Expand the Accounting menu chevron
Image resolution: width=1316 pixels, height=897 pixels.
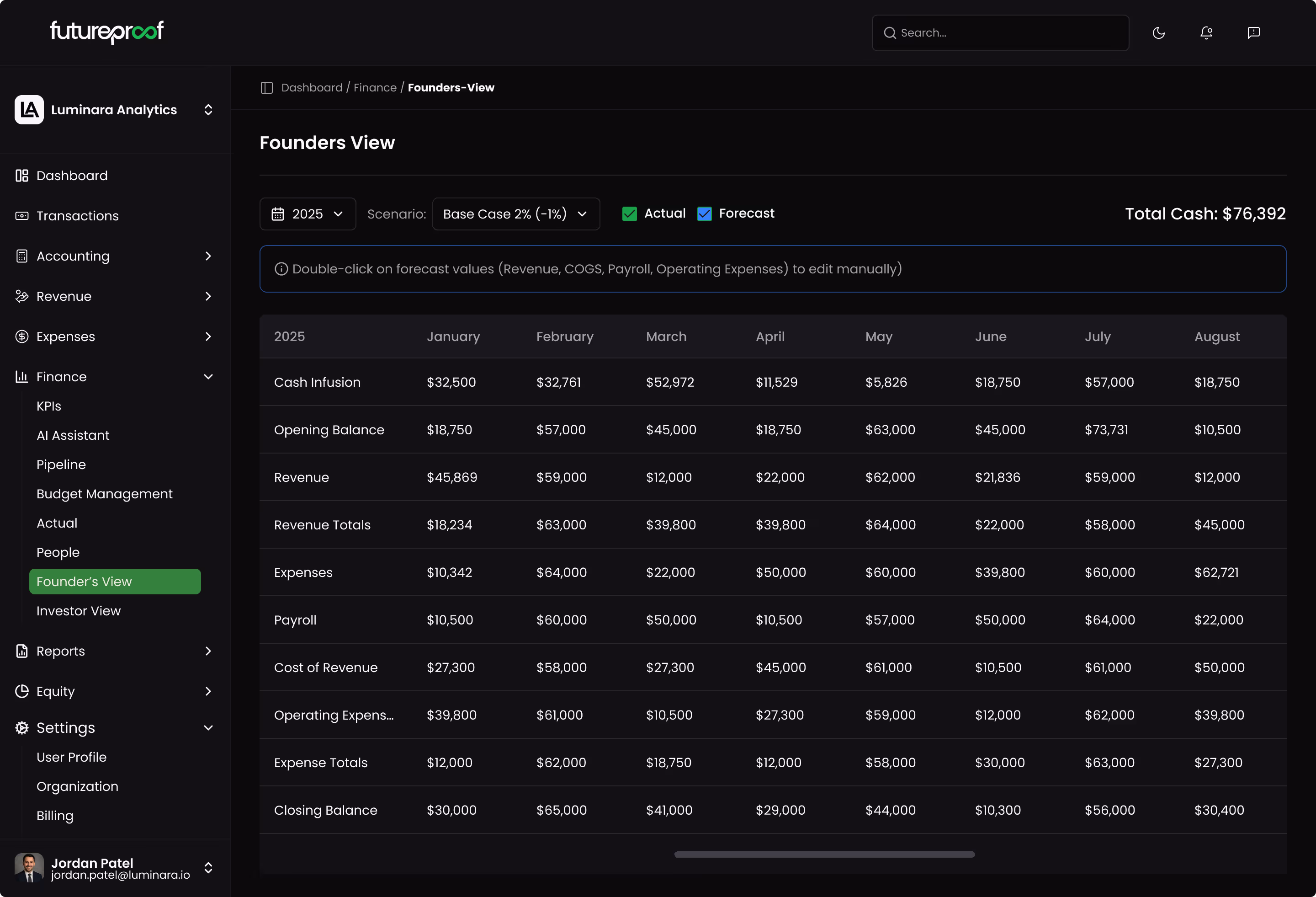208,256
